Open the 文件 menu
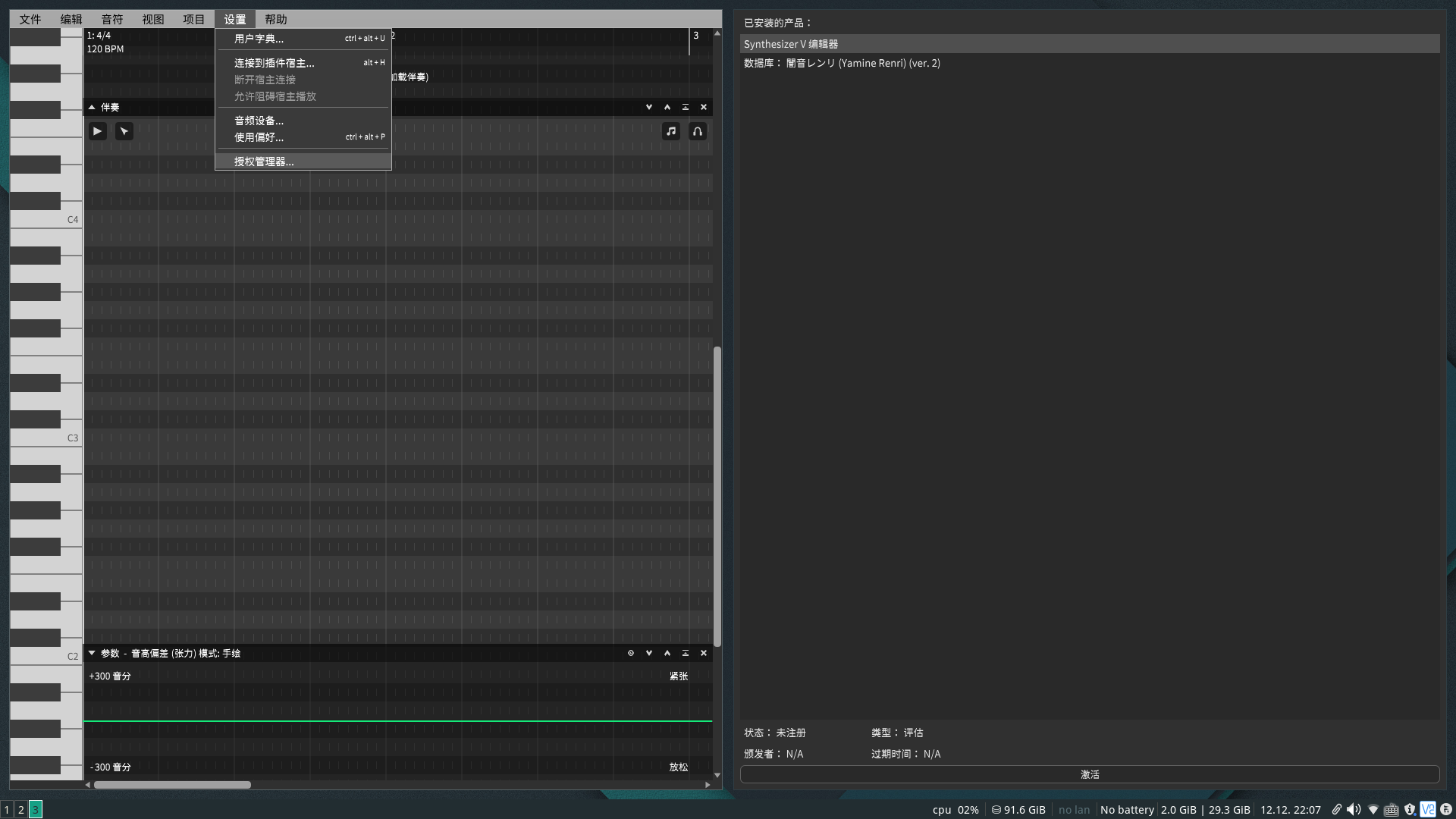The image size is (1456, 819). pyautogui.click(x=30, y=19)
